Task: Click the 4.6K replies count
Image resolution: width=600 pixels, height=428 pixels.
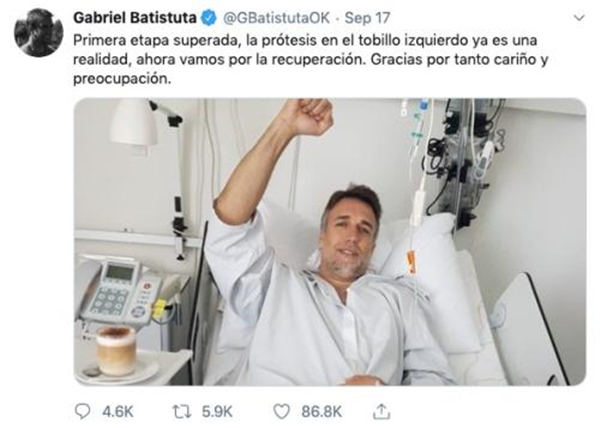Action: point(118,412)
